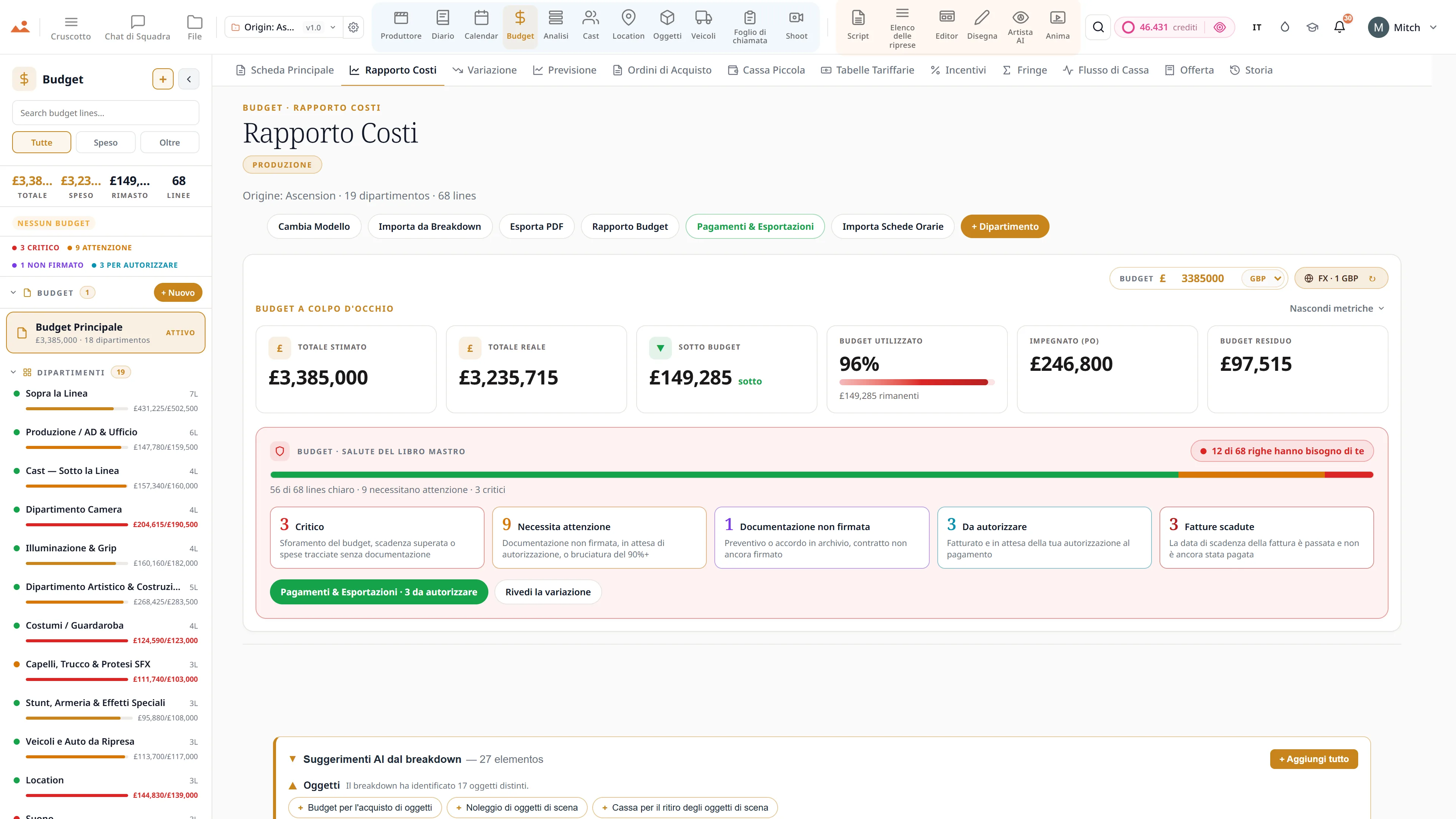The height and width of the screenshot is (819, 1456).
Task: Click the search magnifier icon
Action: point(1098,27)
